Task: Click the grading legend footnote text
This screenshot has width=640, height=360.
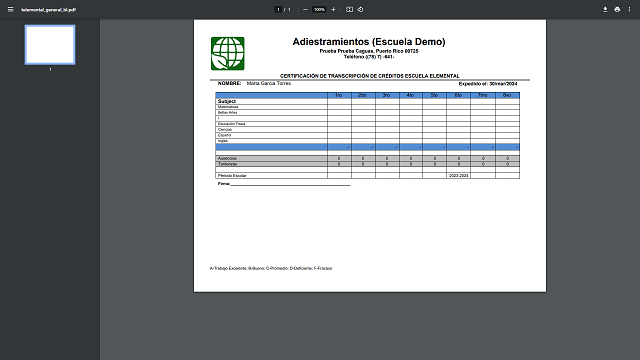Action: [x=271, y=269]
